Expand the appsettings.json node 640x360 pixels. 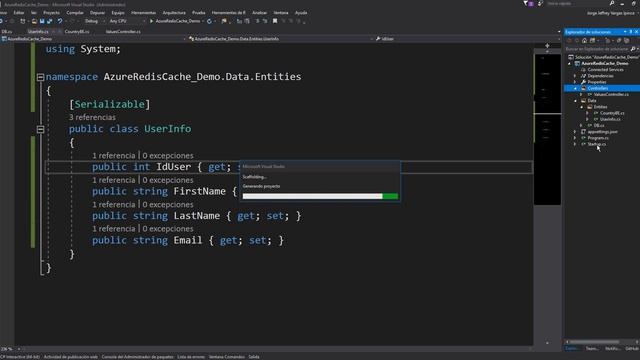pos(575,132)
